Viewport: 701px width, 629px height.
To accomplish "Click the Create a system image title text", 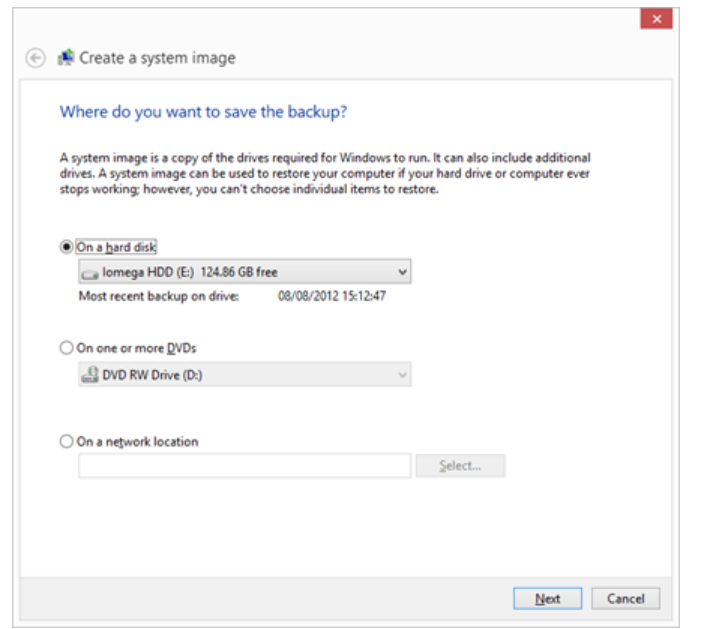I will pos(157,58).
